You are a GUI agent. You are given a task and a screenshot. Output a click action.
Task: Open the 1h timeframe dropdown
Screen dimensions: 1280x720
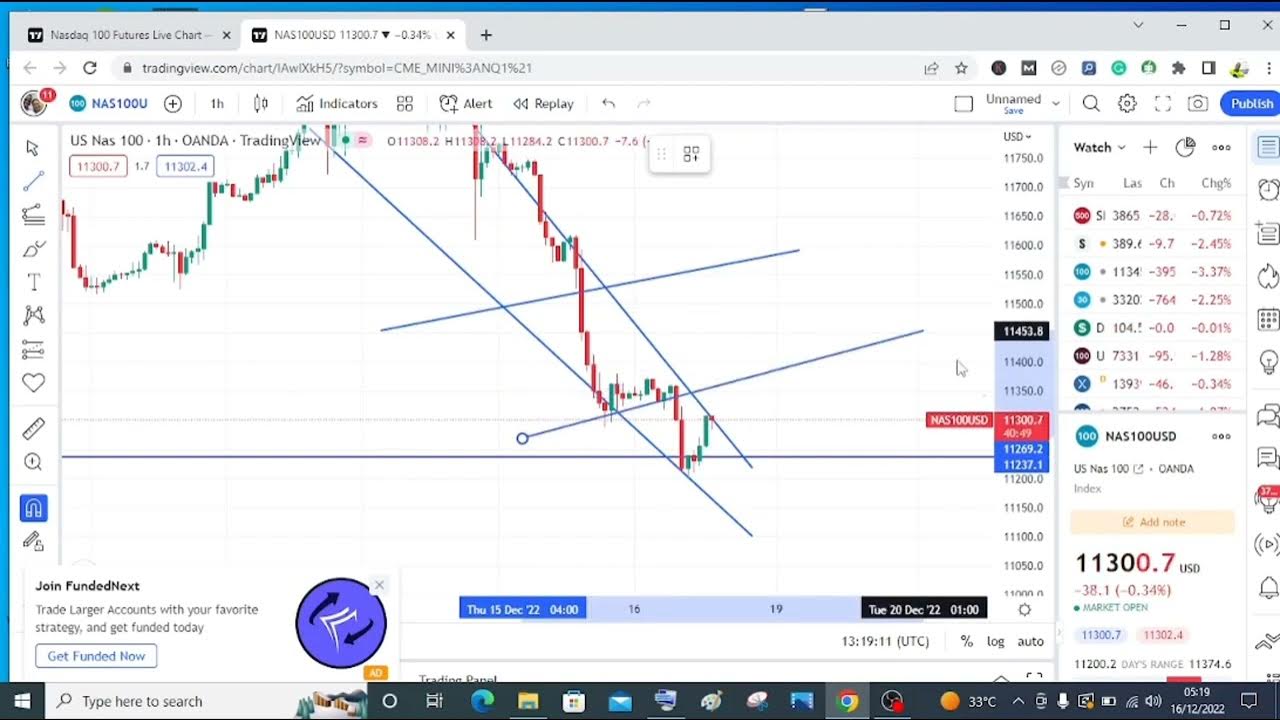(216, 103)
